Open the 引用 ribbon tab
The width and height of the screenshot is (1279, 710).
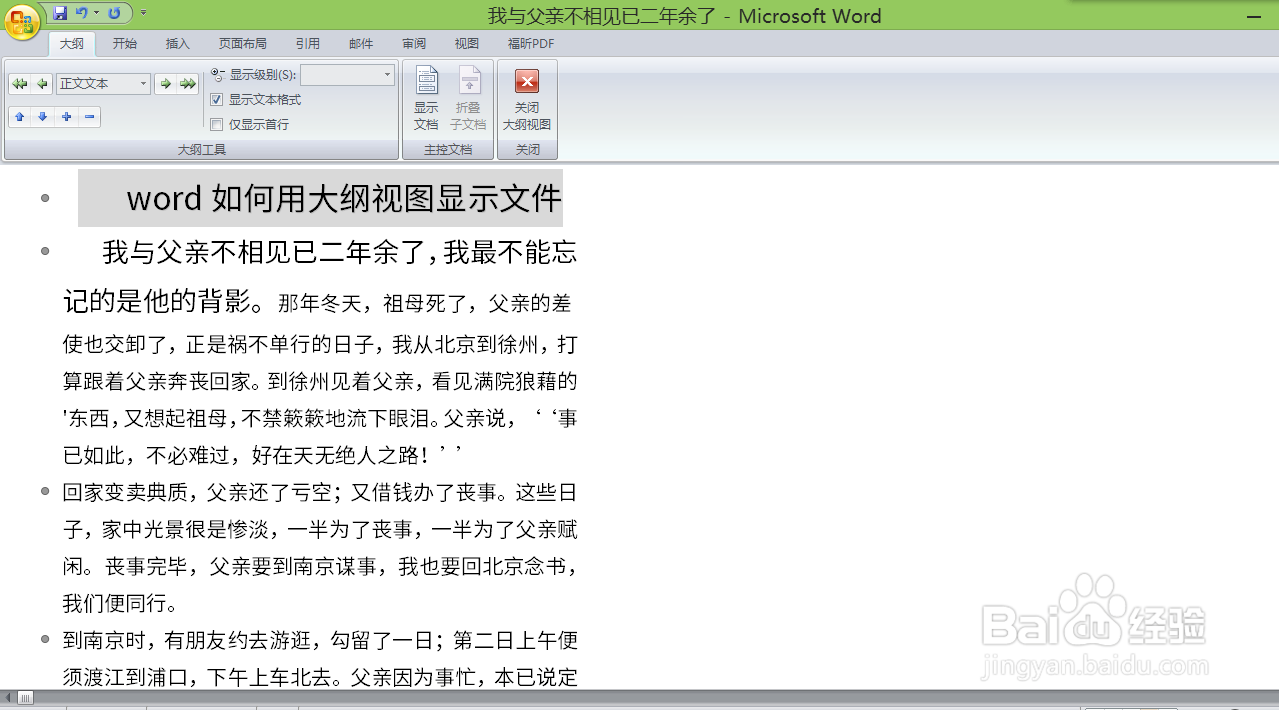tap(308, 44)
